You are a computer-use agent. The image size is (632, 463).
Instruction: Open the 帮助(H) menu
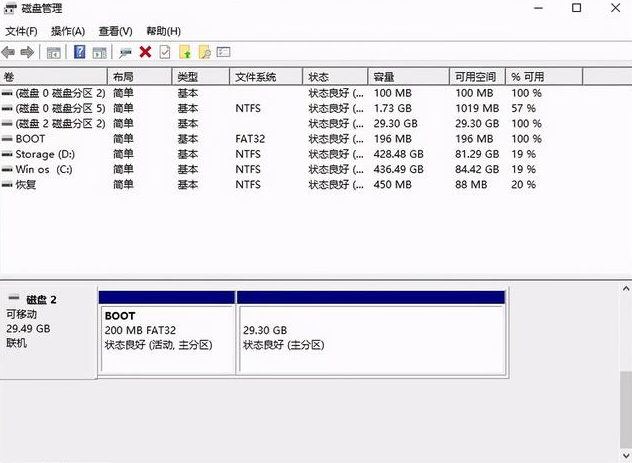coord(163,31)
